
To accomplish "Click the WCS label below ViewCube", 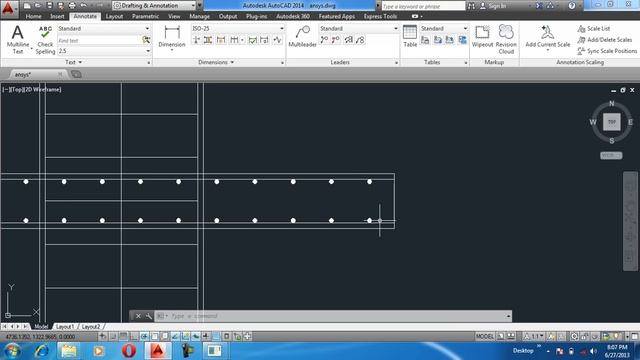I will (611, 156).
